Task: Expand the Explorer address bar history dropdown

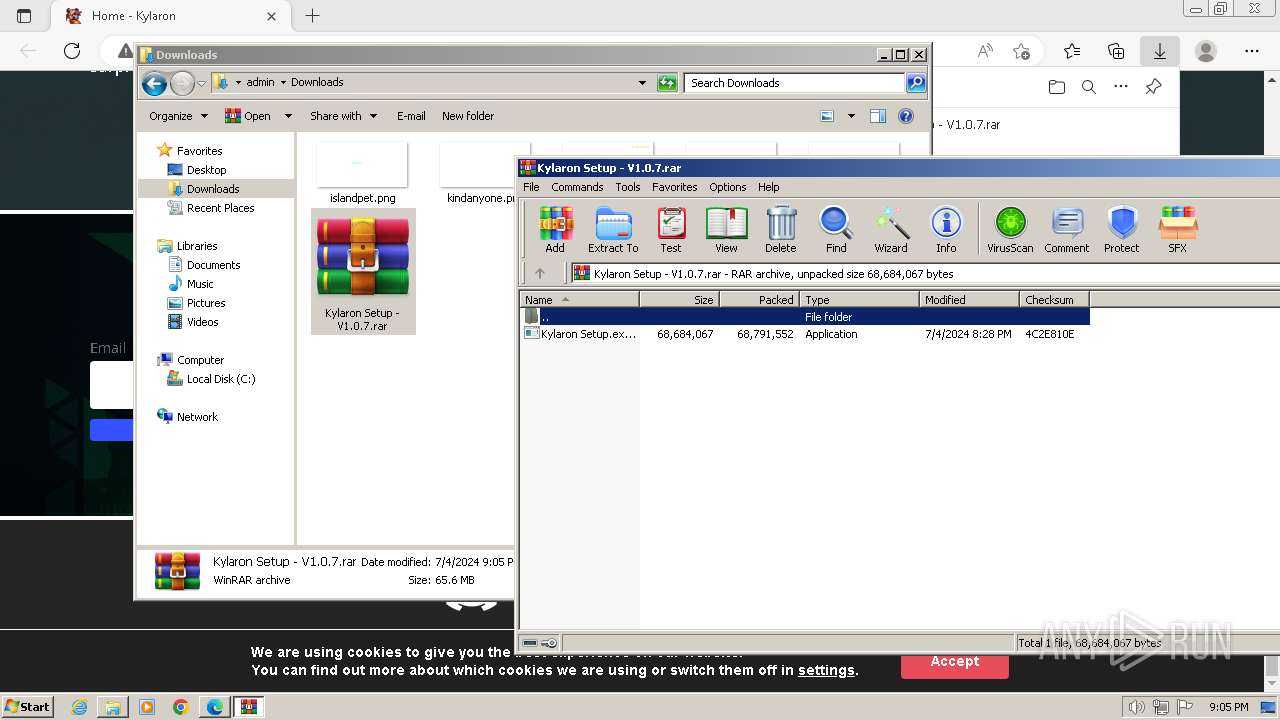Action: [642, 83]
